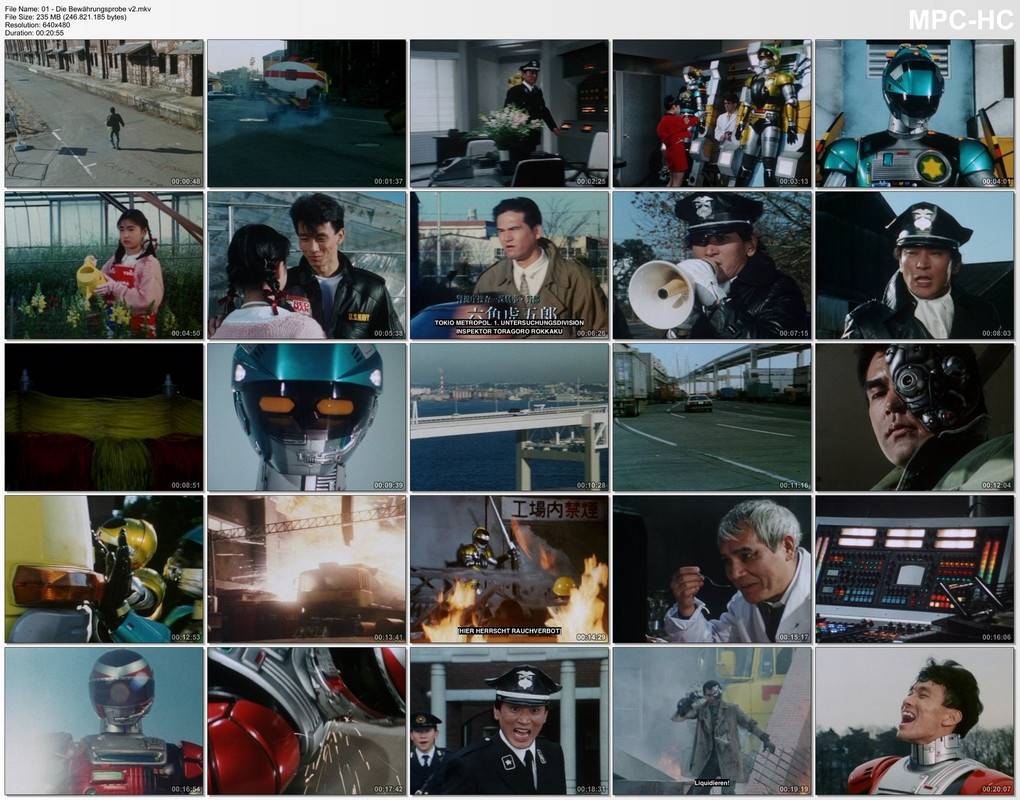Image resolution: width=1020 pixels, height=800 pixels.
Task: Open the 00:06:26 thumbnail of the inspector
Action: click(509, 265)
